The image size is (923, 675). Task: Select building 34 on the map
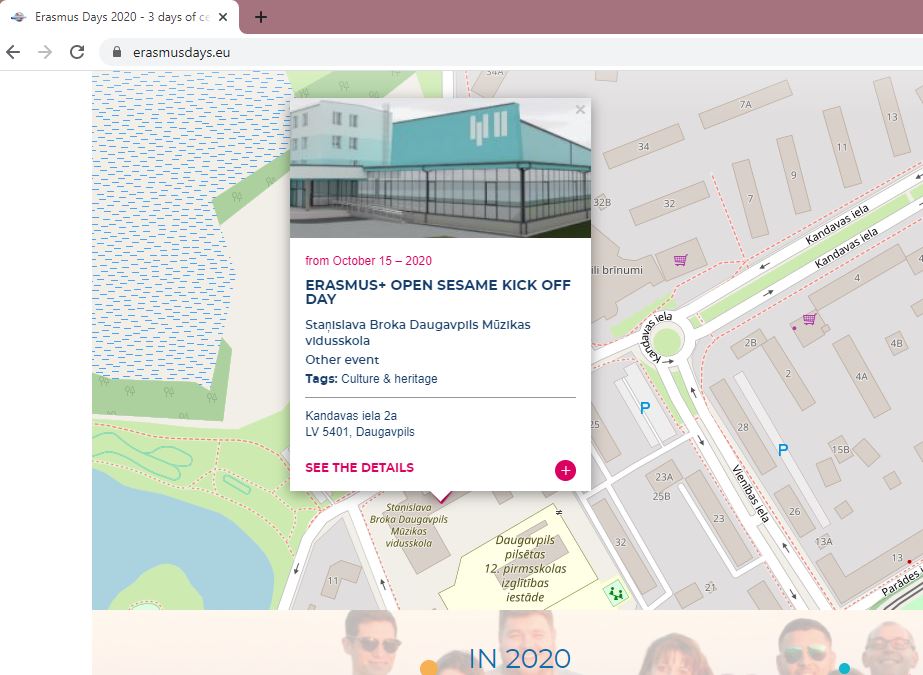pos(643,146)
